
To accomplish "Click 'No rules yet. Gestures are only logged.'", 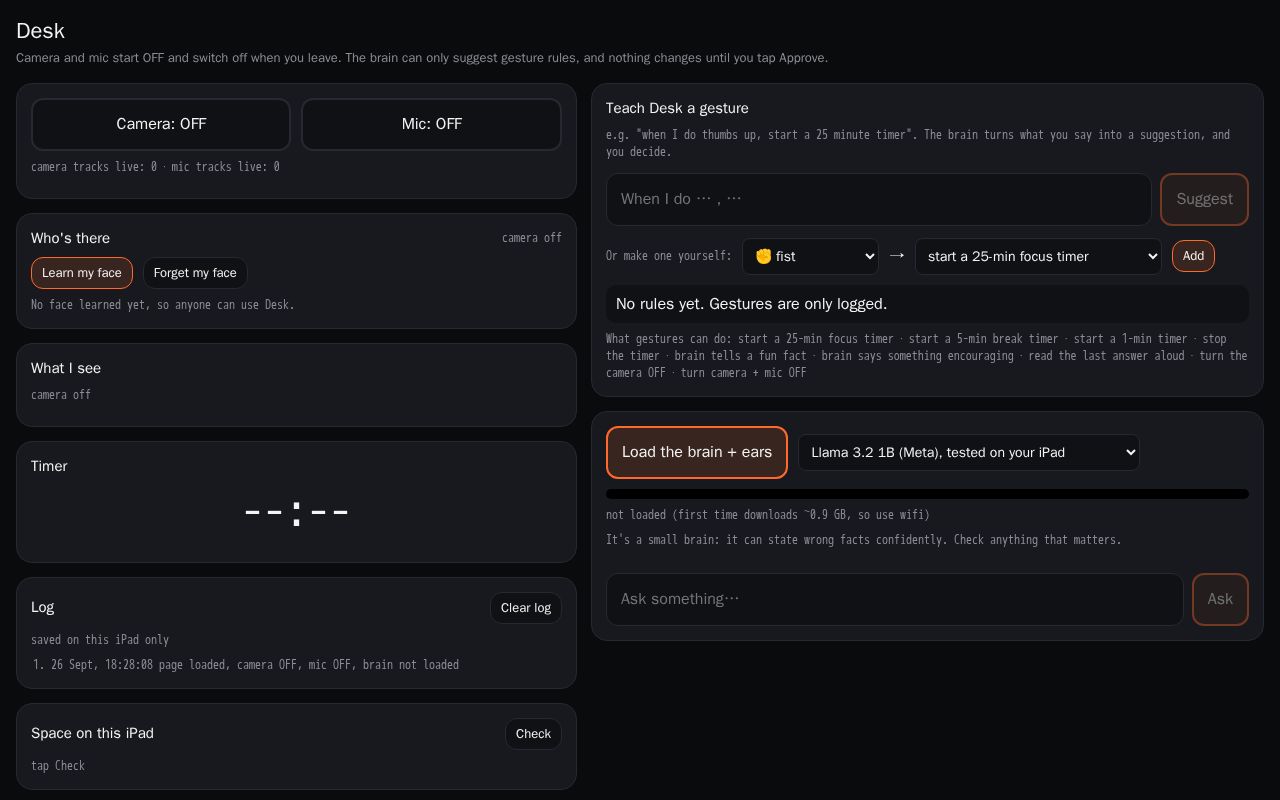I will tap(927, 304).
